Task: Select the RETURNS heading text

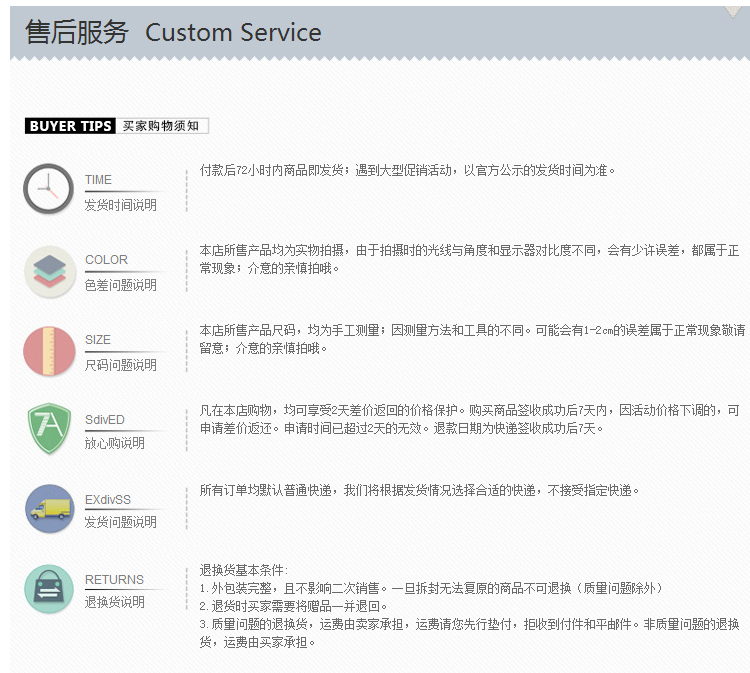Action: (x=114, y=580)
